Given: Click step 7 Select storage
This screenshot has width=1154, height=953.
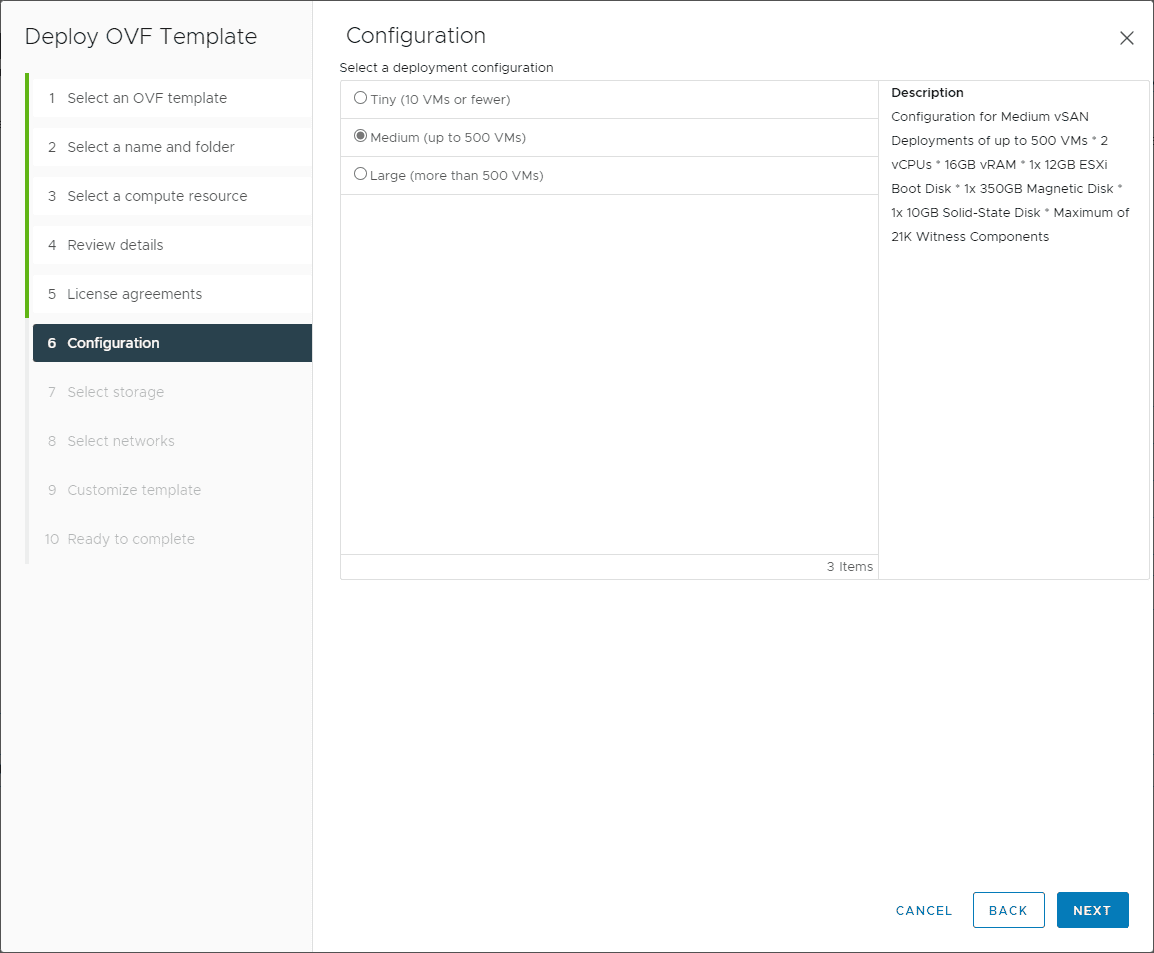Looking at the screenshot, I should (115, 392).
